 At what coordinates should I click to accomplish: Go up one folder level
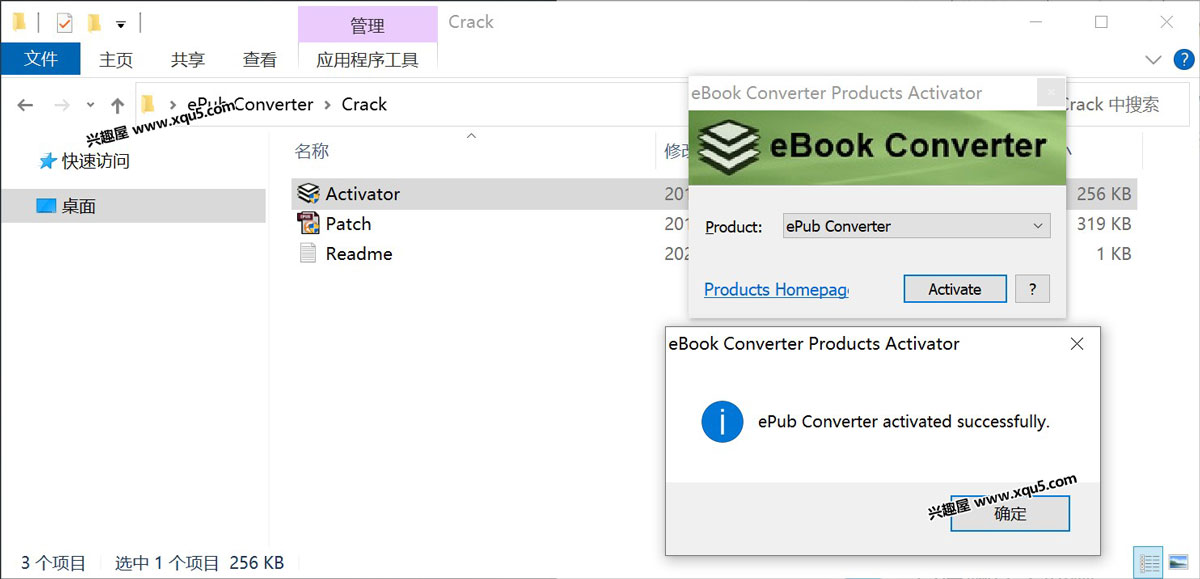(x=118, y=105)
